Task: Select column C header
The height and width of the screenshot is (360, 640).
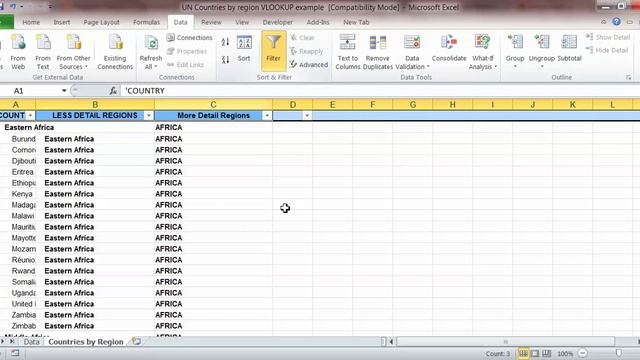Action: (213, 105)
